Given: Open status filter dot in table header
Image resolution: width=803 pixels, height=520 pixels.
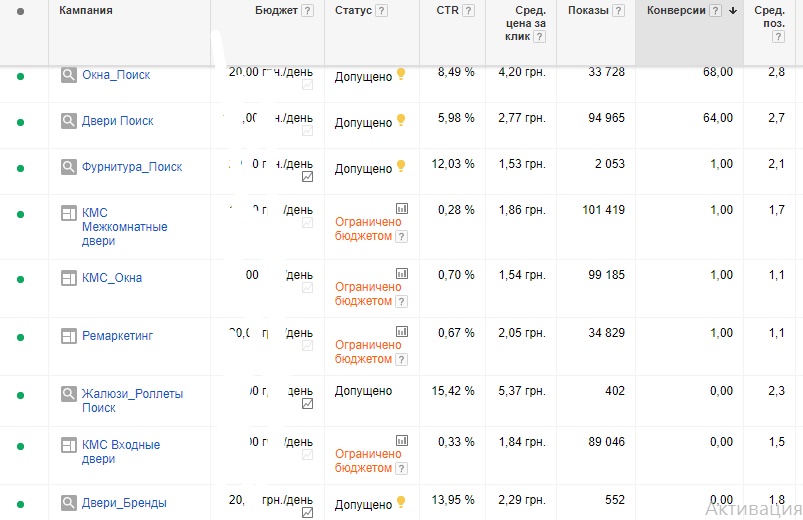Looking at the screenshot, I should point(20,11).
